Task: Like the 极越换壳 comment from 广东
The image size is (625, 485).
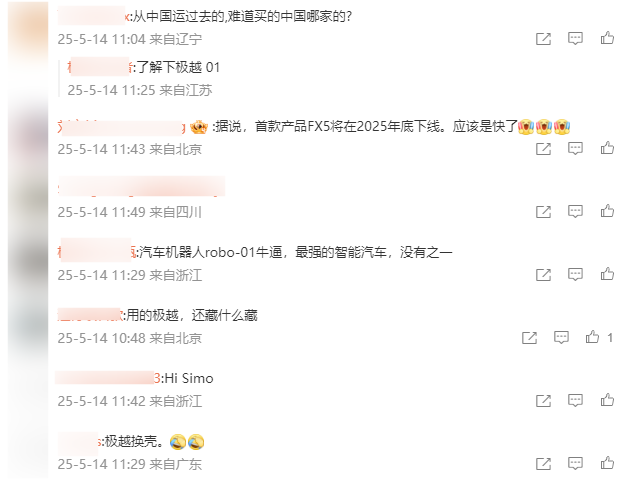Action: coord(607,463)
